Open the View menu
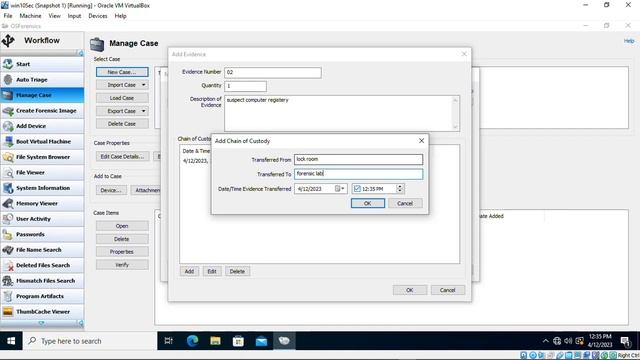This screenshot has width=640, height=360. (54, 16)
